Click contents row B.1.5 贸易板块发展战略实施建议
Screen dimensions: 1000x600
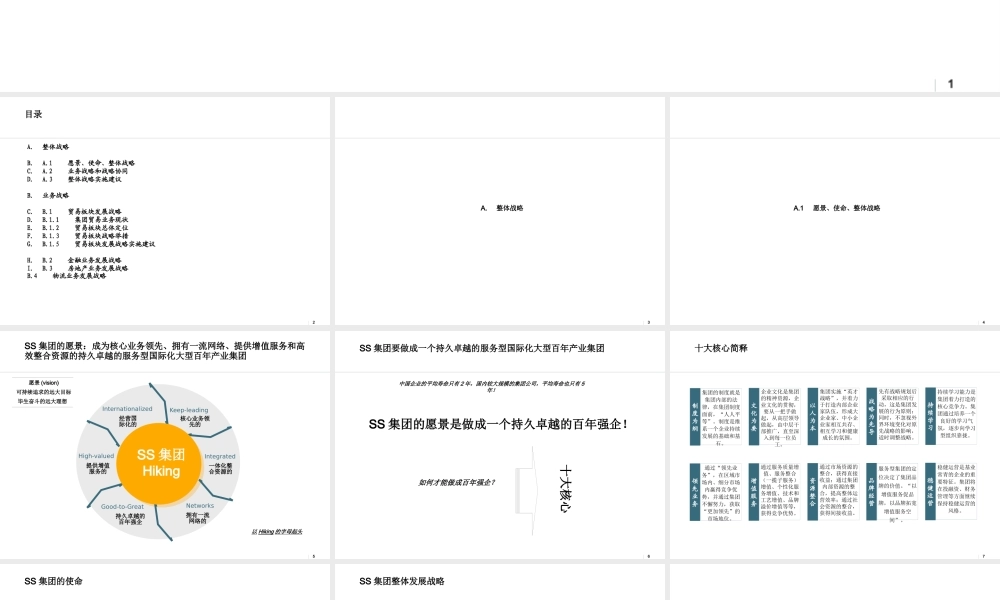tap(91, 244)
